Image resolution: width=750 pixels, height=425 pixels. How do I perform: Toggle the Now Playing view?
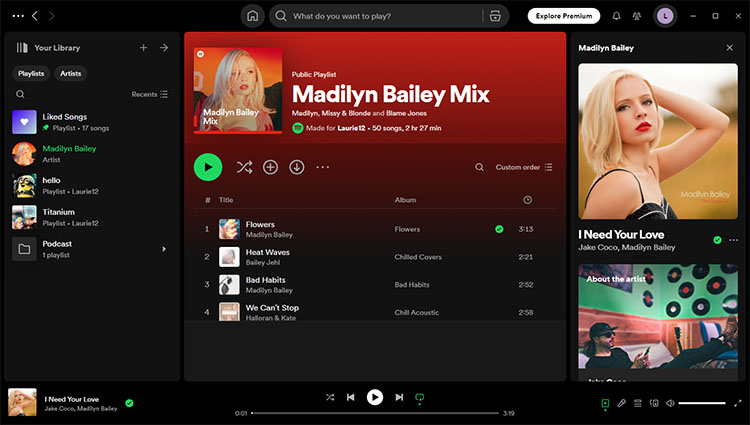(605, 403)
